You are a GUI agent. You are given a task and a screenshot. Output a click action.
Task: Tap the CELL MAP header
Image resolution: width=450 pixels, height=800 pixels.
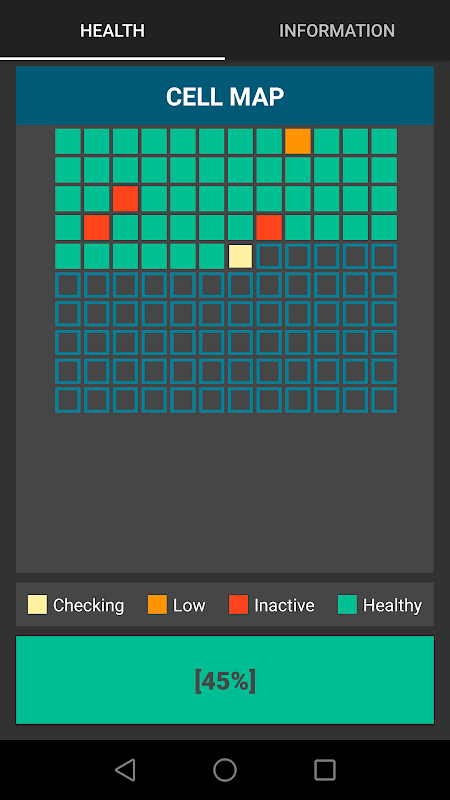tap(225, 96)
